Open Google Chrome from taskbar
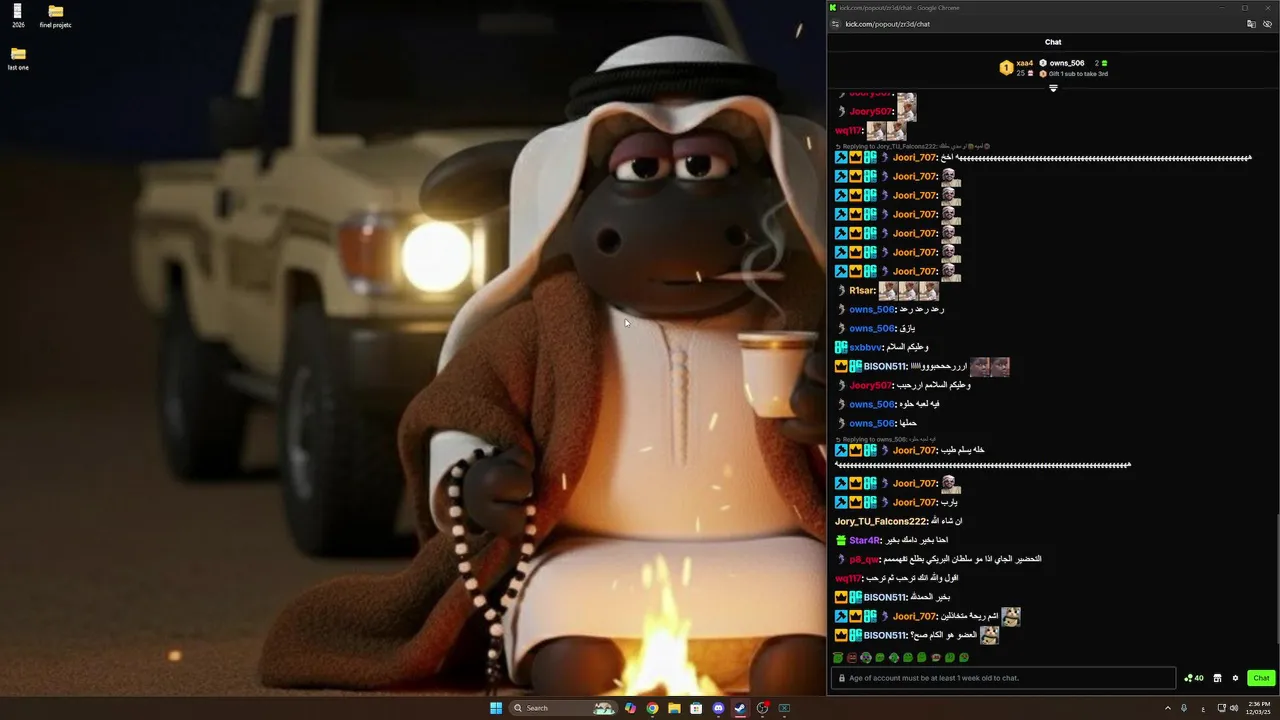The width and height of the screenshot is (1280, 720). (652, 708)
